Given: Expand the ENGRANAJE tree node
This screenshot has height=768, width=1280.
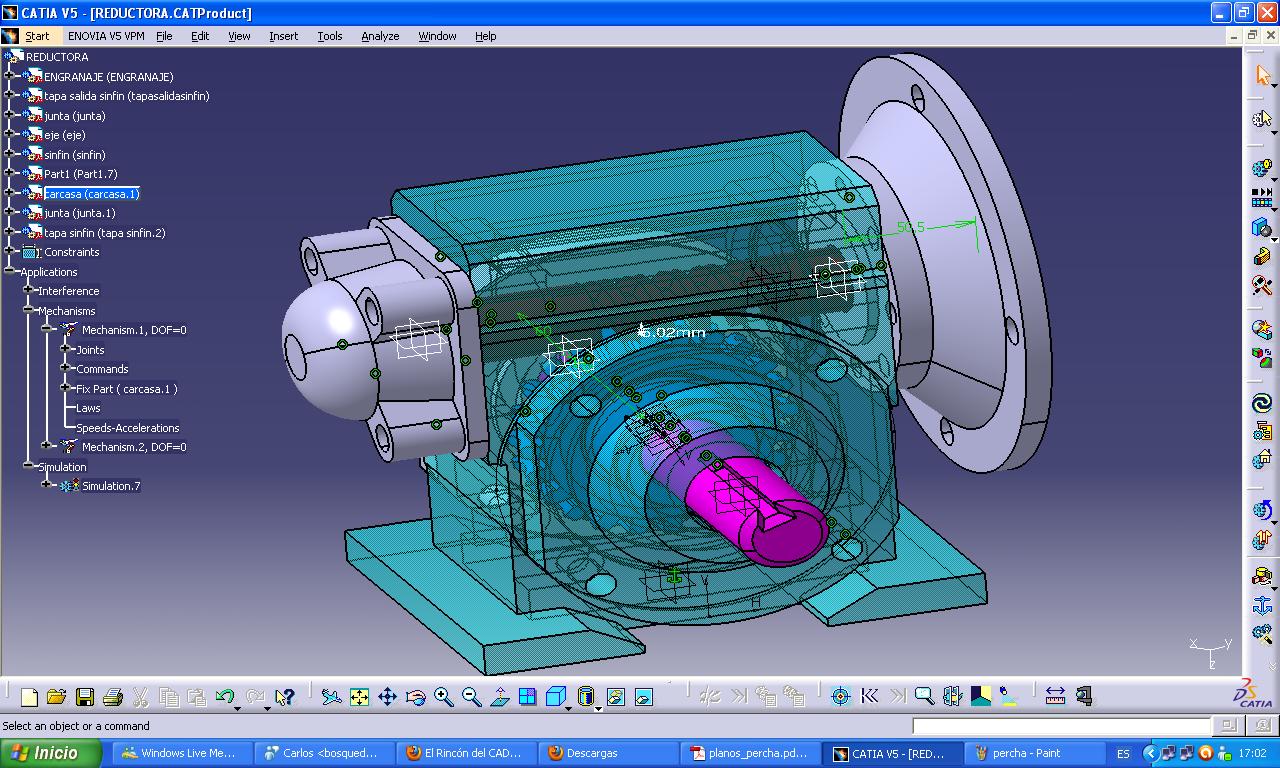Looking at the screenshot, I should [x=10, y=76].
